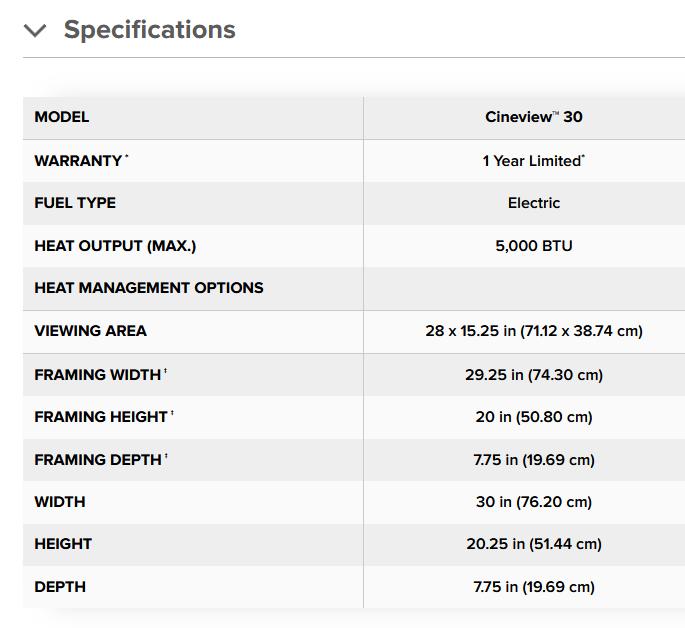Click the 1 Year Limited warranty value
This screenshot has width=685, height=628.
click(533, 161)
